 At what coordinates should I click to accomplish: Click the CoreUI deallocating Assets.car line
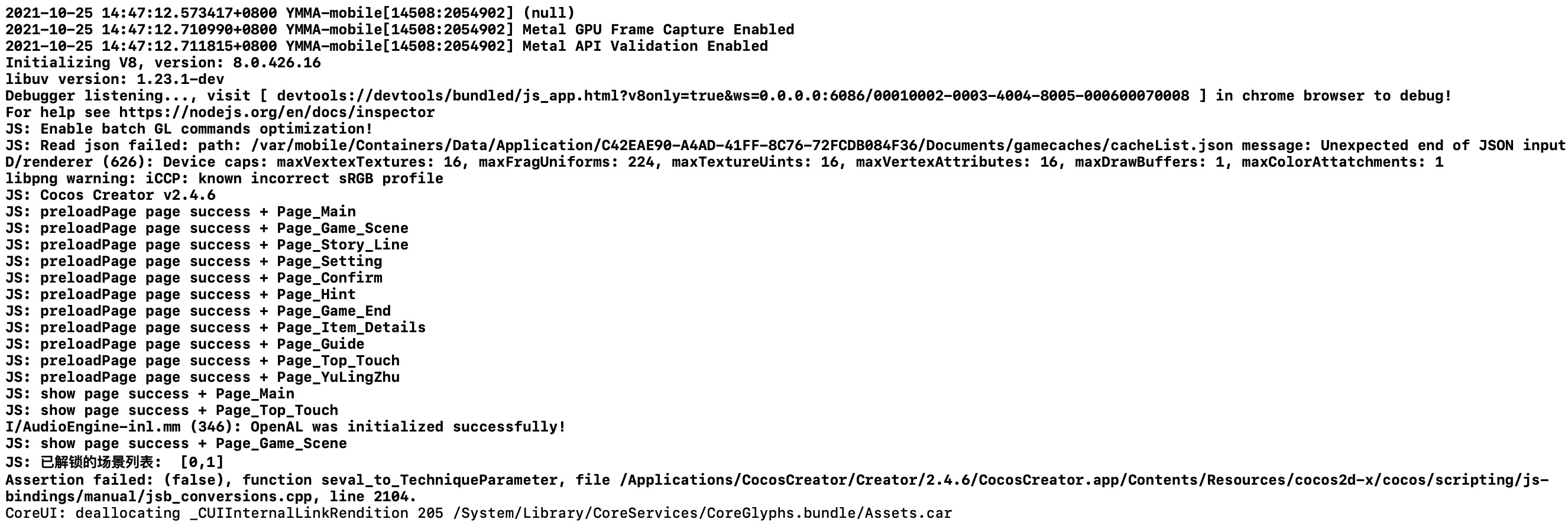click(x=478, y=514)
